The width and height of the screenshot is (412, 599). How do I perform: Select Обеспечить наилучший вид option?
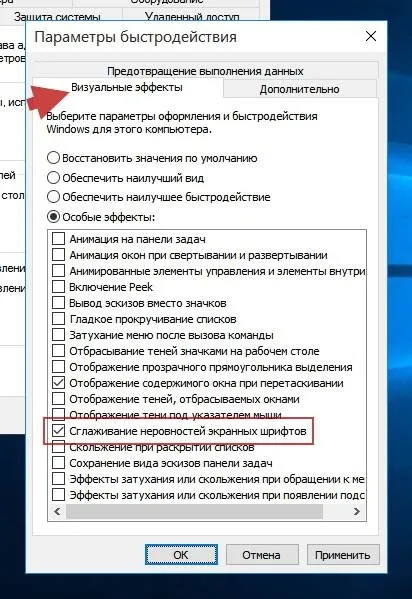[53, 178]
